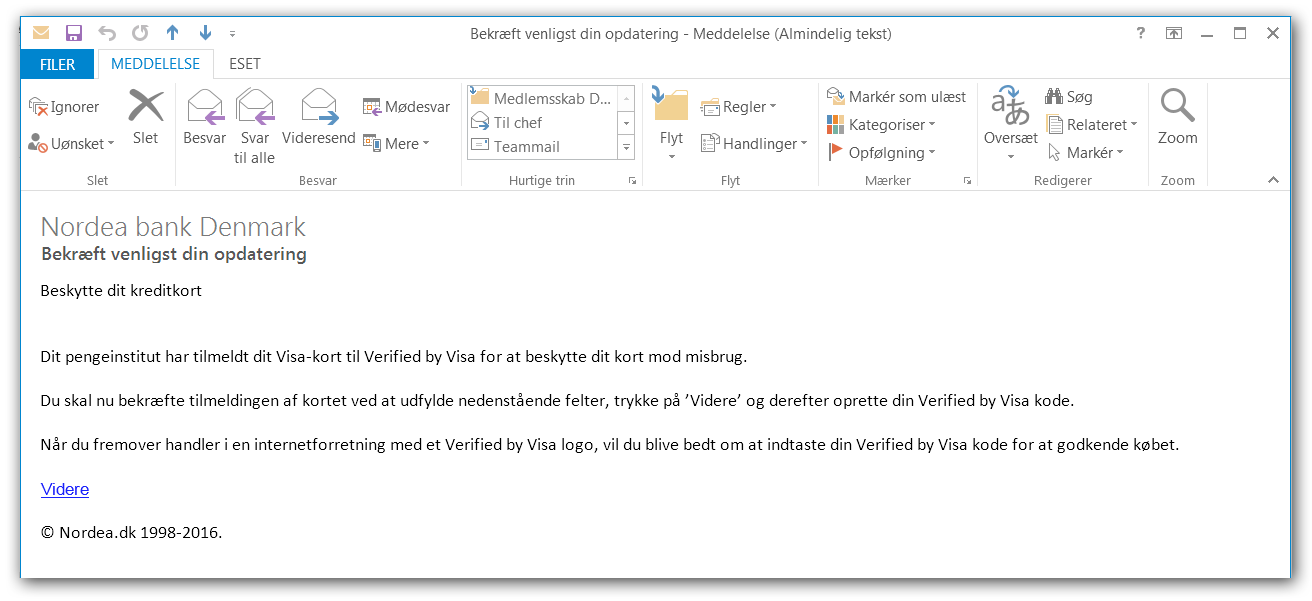Screen dimensions: 1312x601
Task: Click Mødesvar meeting reply
Action: point(406,107)
